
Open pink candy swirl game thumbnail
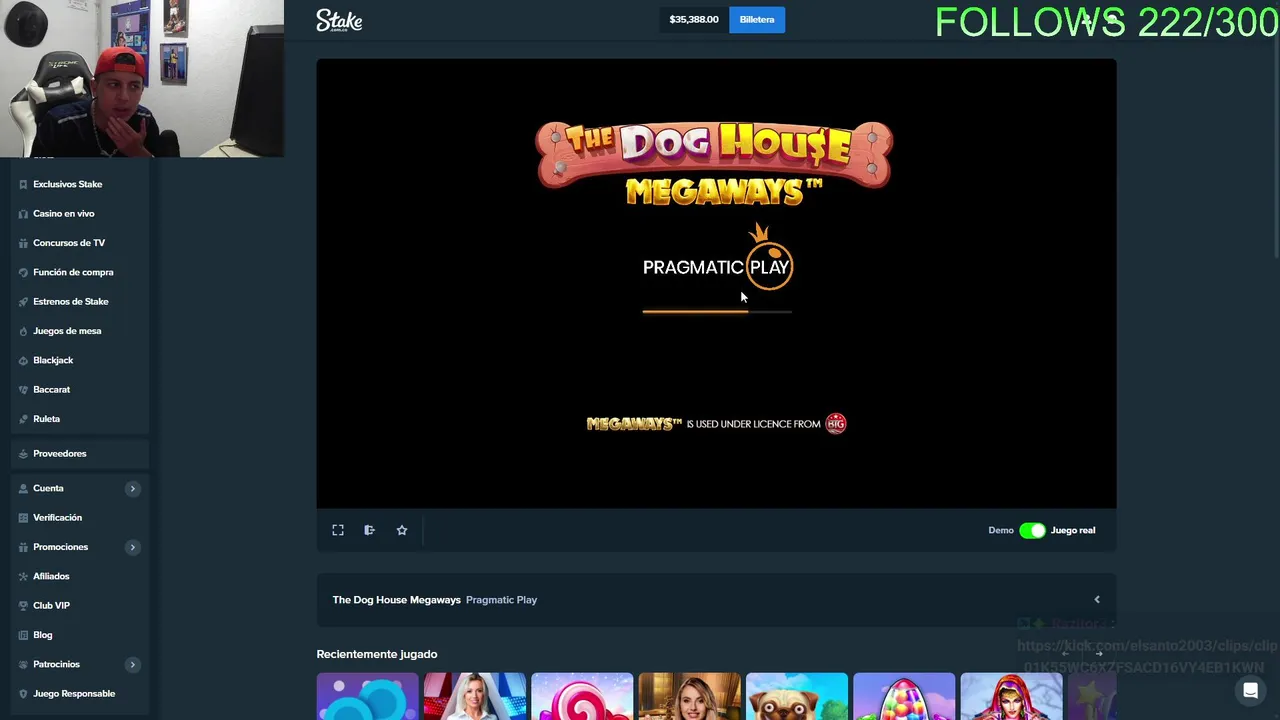[582, 697]
